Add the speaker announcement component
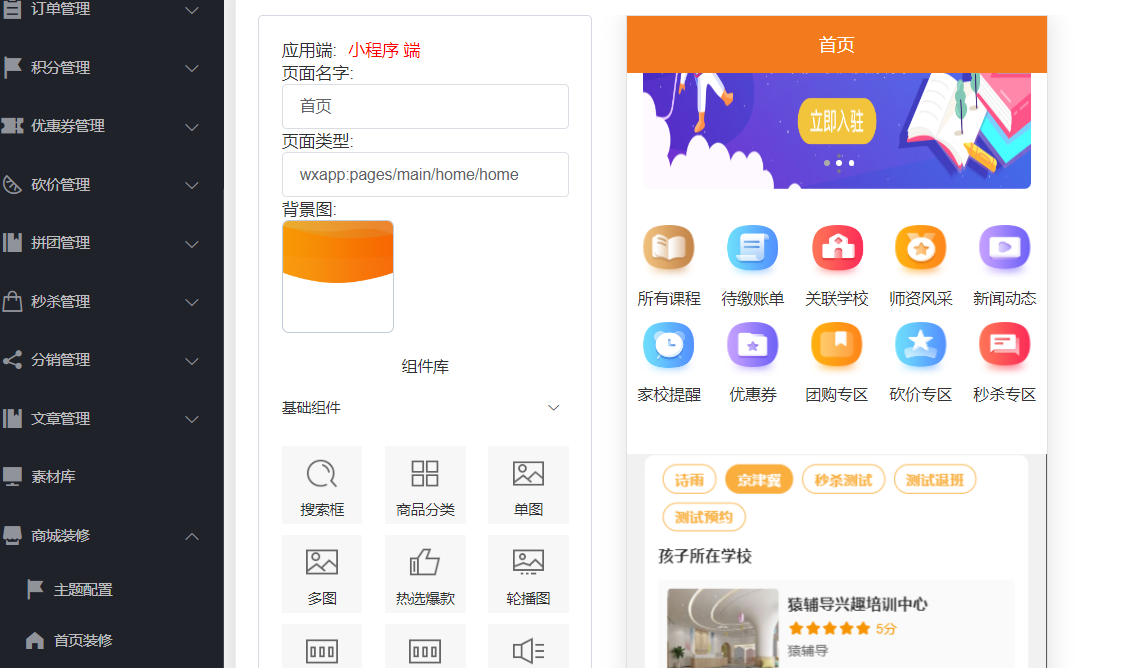This screenshot has height=668, width=1133. point(528,647)
